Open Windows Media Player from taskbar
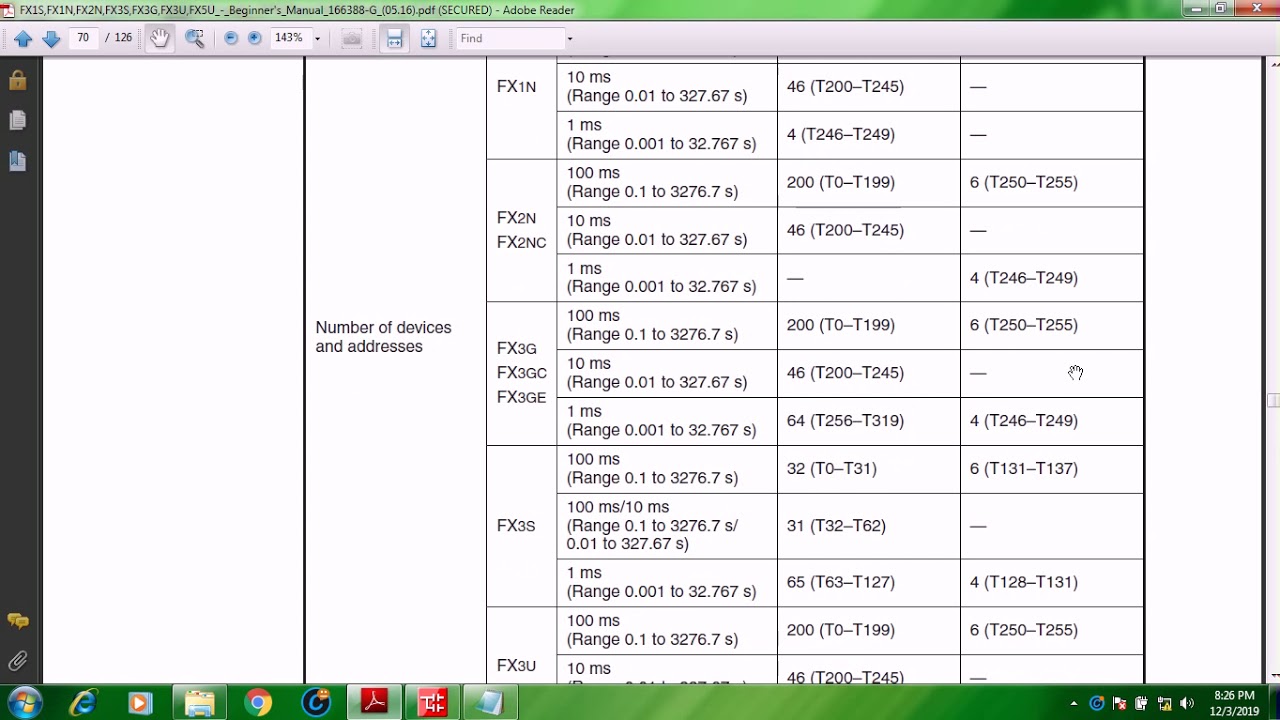Viewport: 1280px width, 720px height. (x=139, y=703)
